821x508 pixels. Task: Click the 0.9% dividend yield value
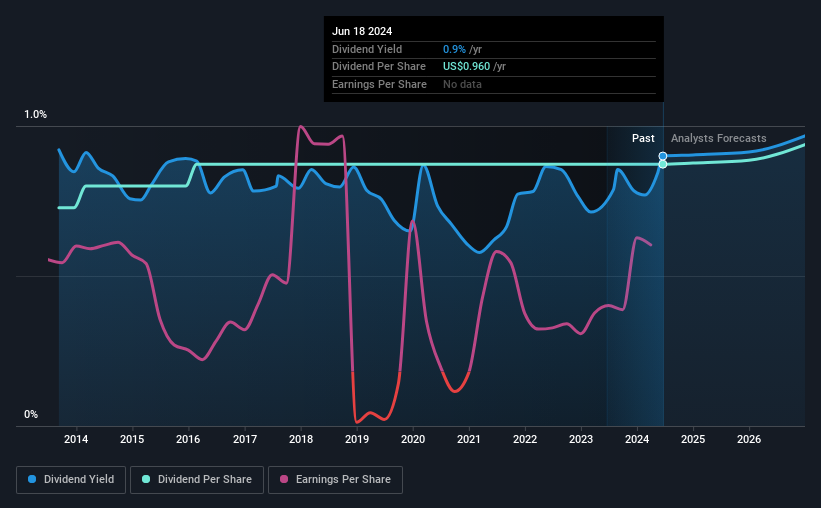[x=454, y=49]
